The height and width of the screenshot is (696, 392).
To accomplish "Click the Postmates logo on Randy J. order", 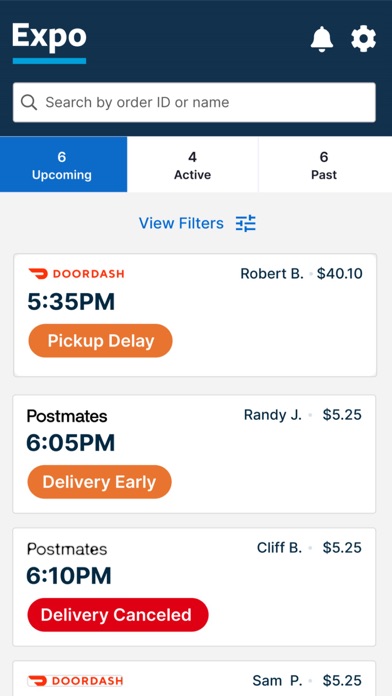I will pos(67,416).
